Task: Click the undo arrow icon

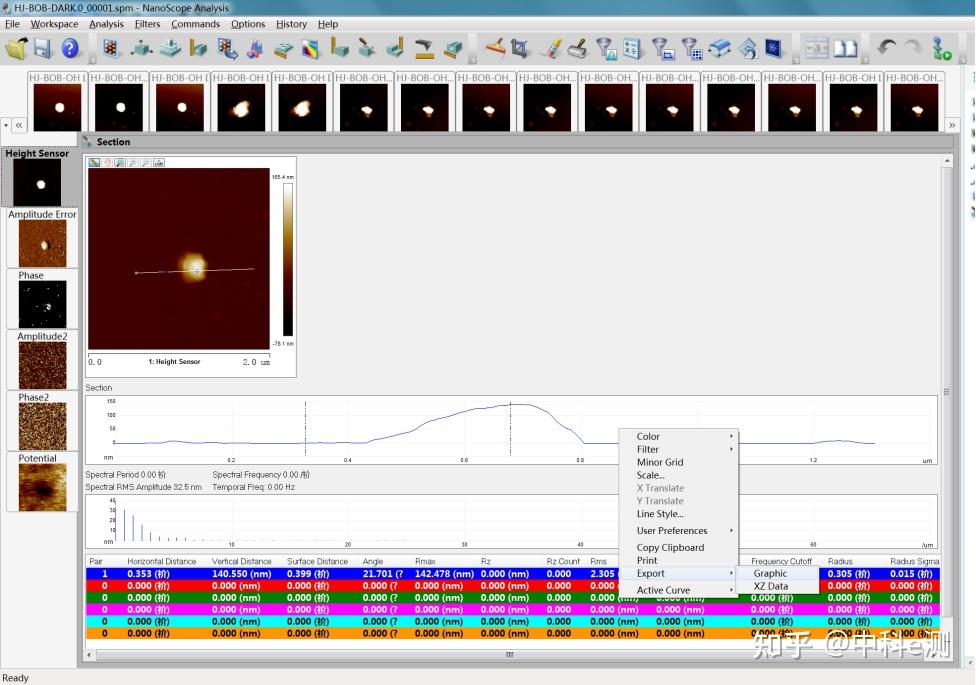Action: point(887,48)
